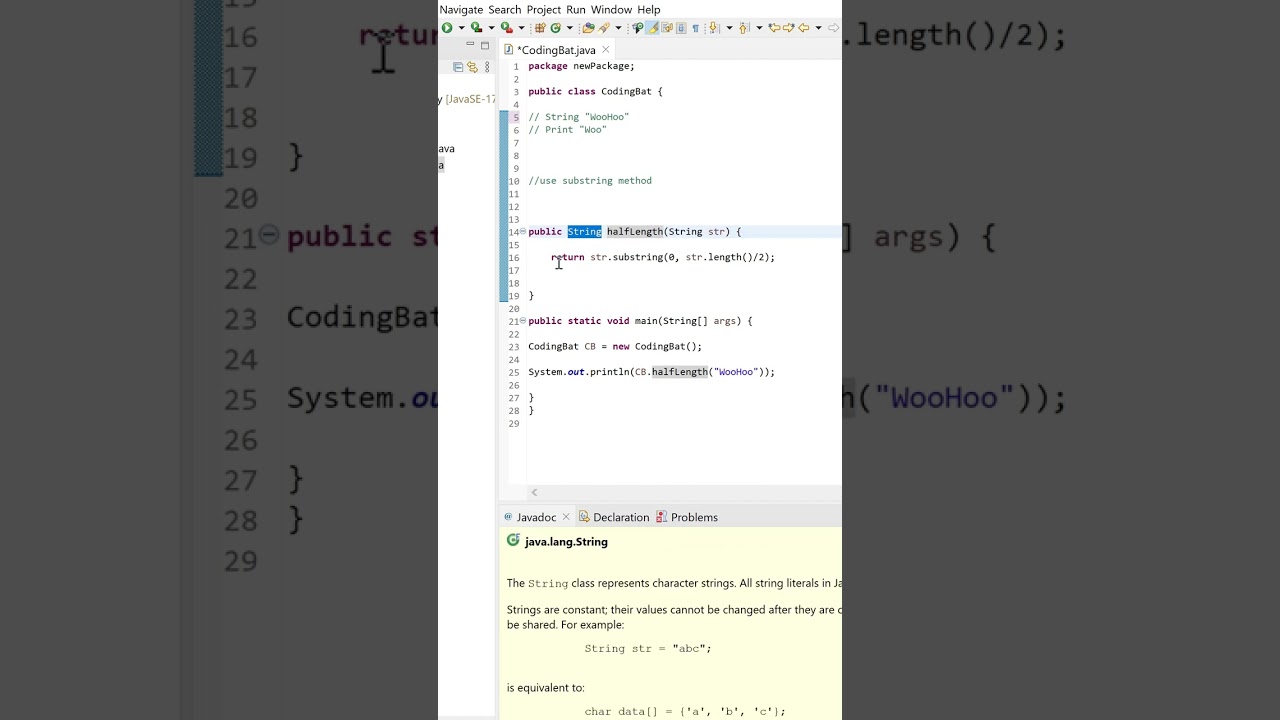This screenshot has height=720, width=1280.
Task: Open the Project menu
Action: click(544, 9)
